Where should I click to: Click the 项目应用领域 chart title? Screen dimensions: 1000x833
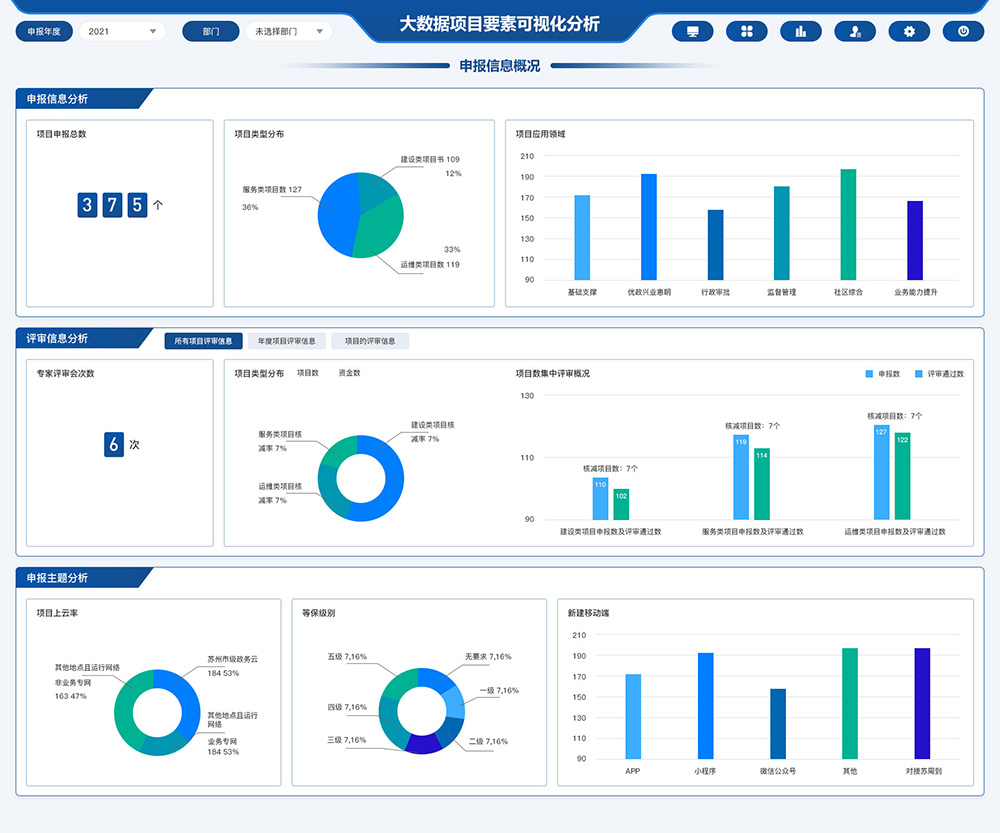pyautogui.click(x=540, y=134)
